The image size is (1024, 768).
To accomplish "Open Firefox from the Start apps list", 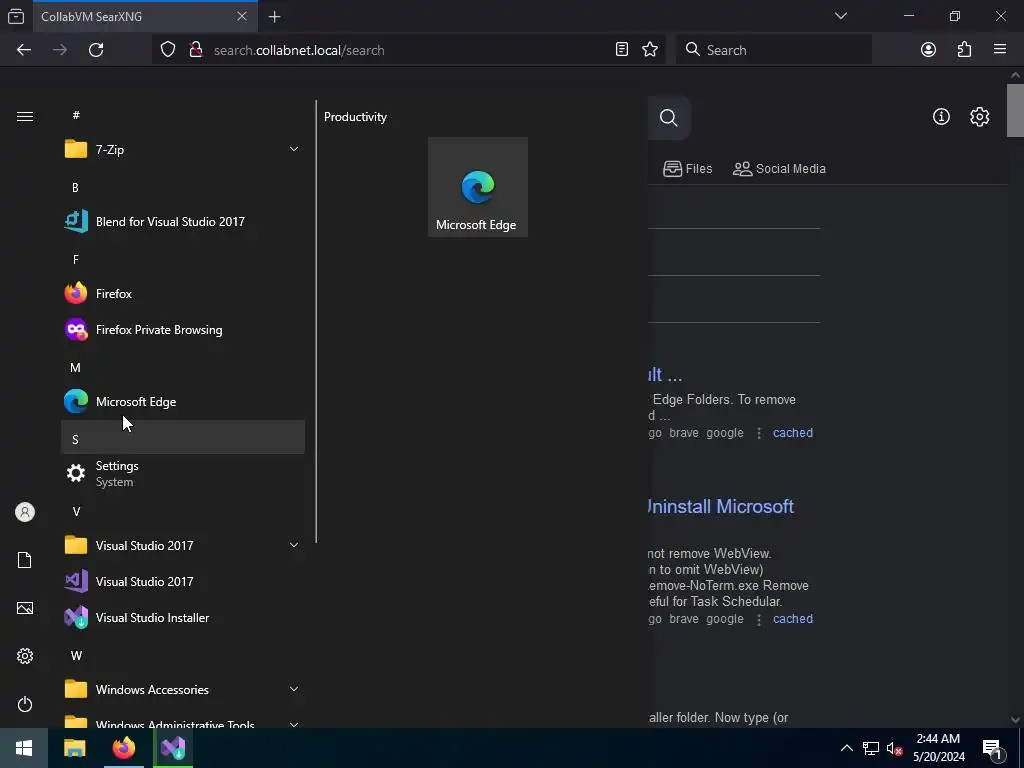I will click(183, 294).
